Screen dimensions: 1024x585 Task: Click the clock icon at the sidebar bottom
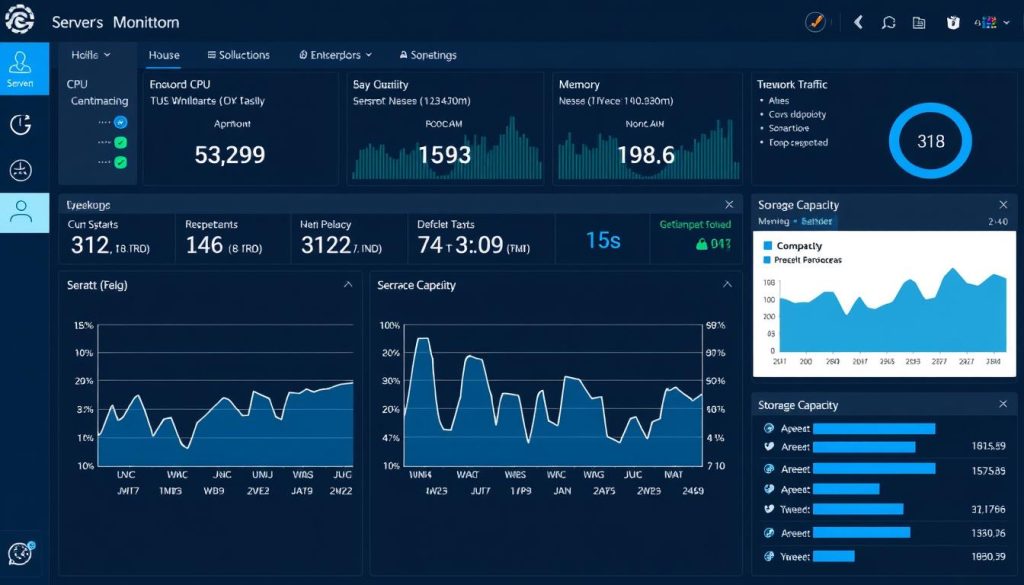click(x=20, y=552)
